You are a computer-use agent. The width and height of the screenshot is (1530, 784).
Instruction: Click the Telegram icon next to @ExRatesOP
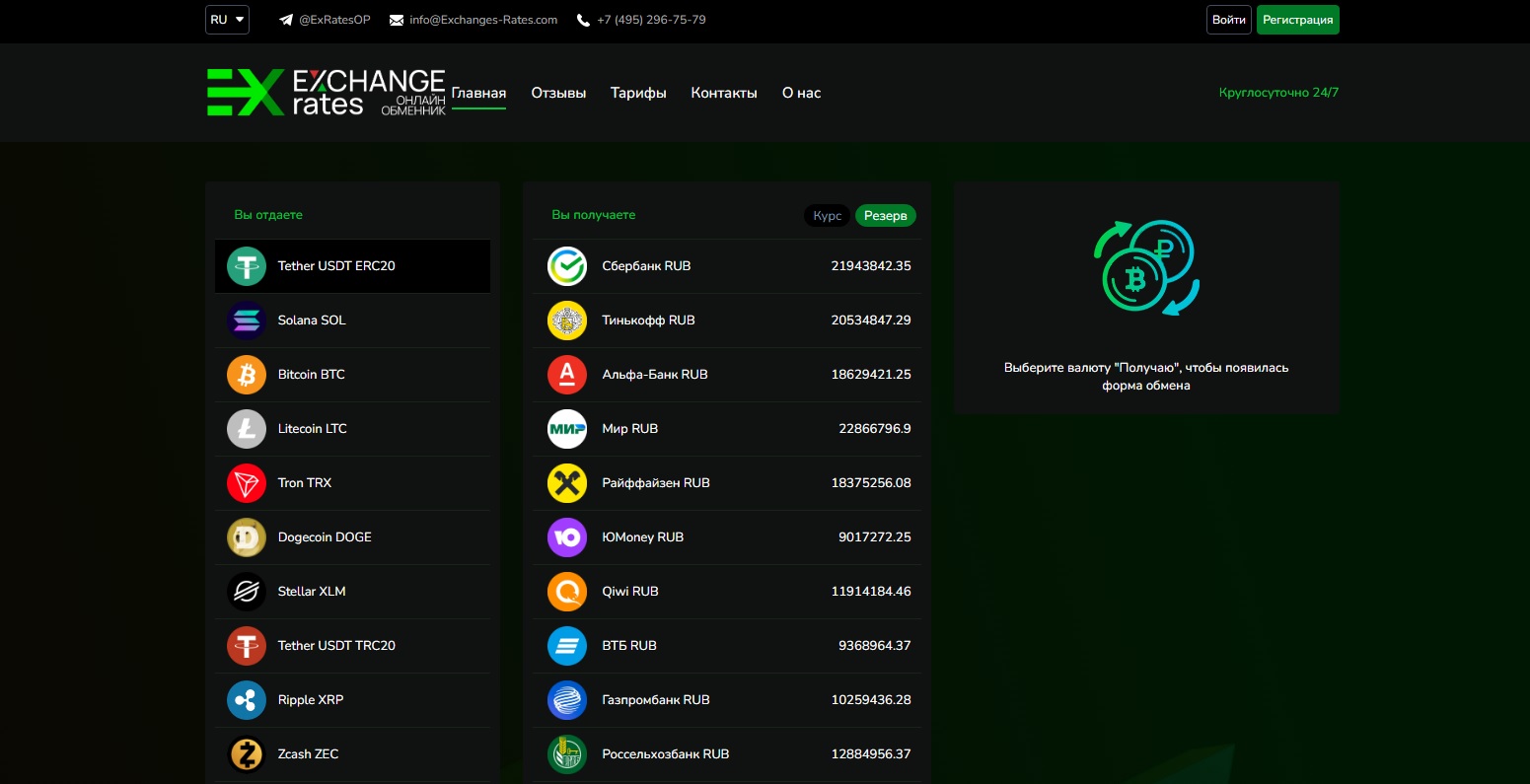(x=286, y=20)
